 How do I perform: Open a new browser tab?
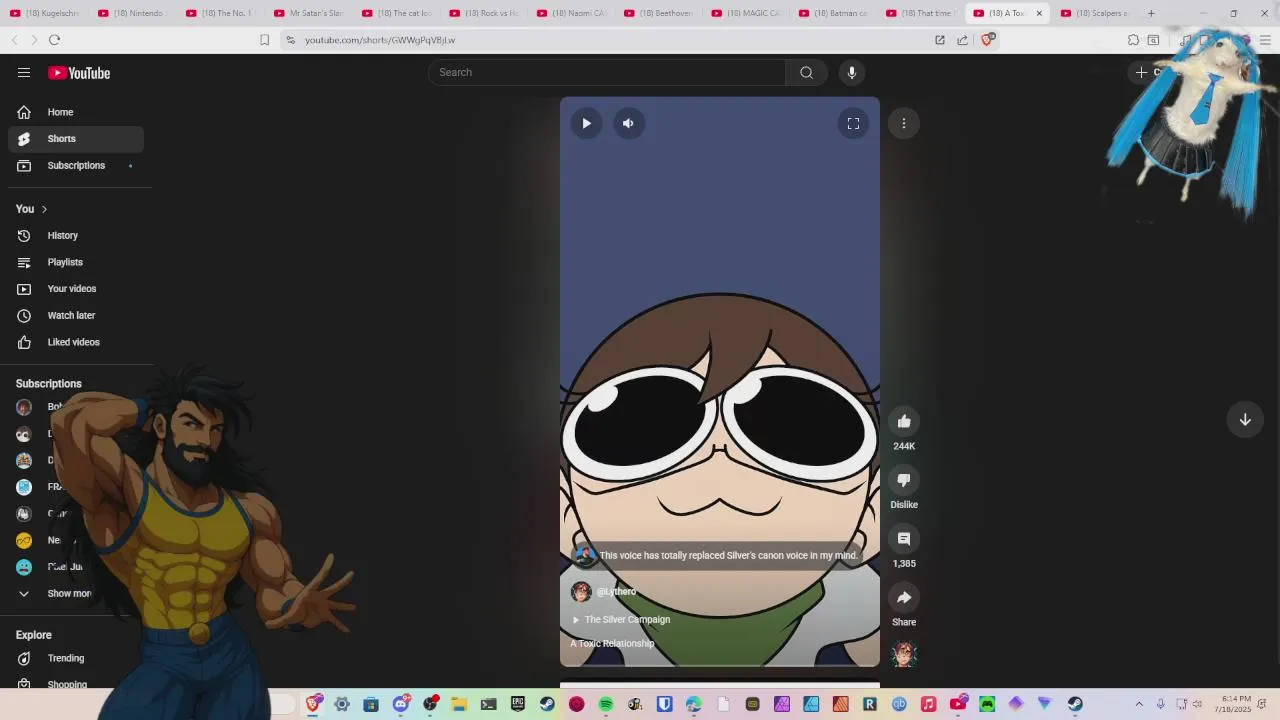(1151, 13)
